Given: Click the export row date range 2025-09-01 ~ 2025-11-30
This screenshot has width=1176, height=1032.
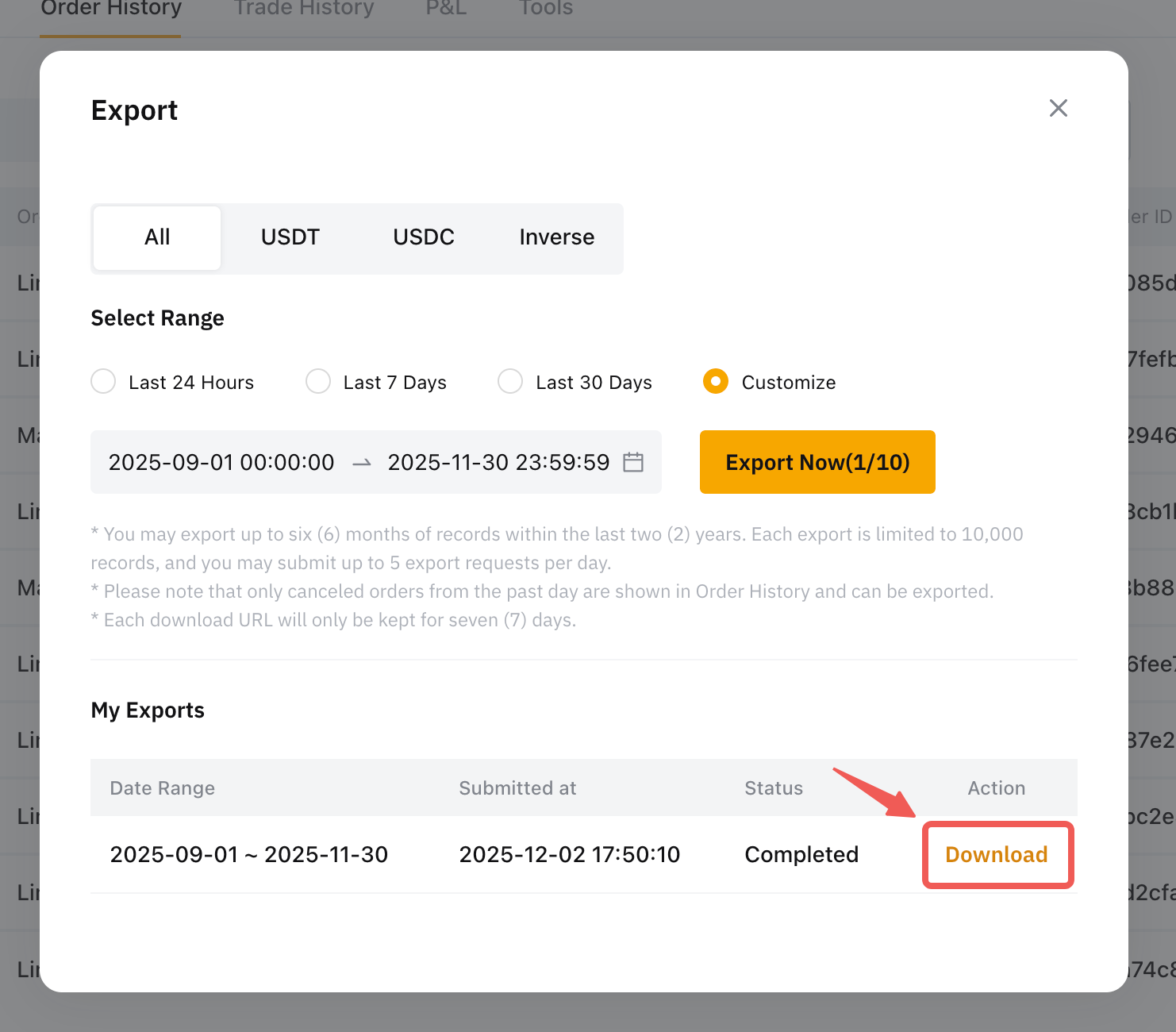Looking at the screenshot, I should [x=249, y=854].
